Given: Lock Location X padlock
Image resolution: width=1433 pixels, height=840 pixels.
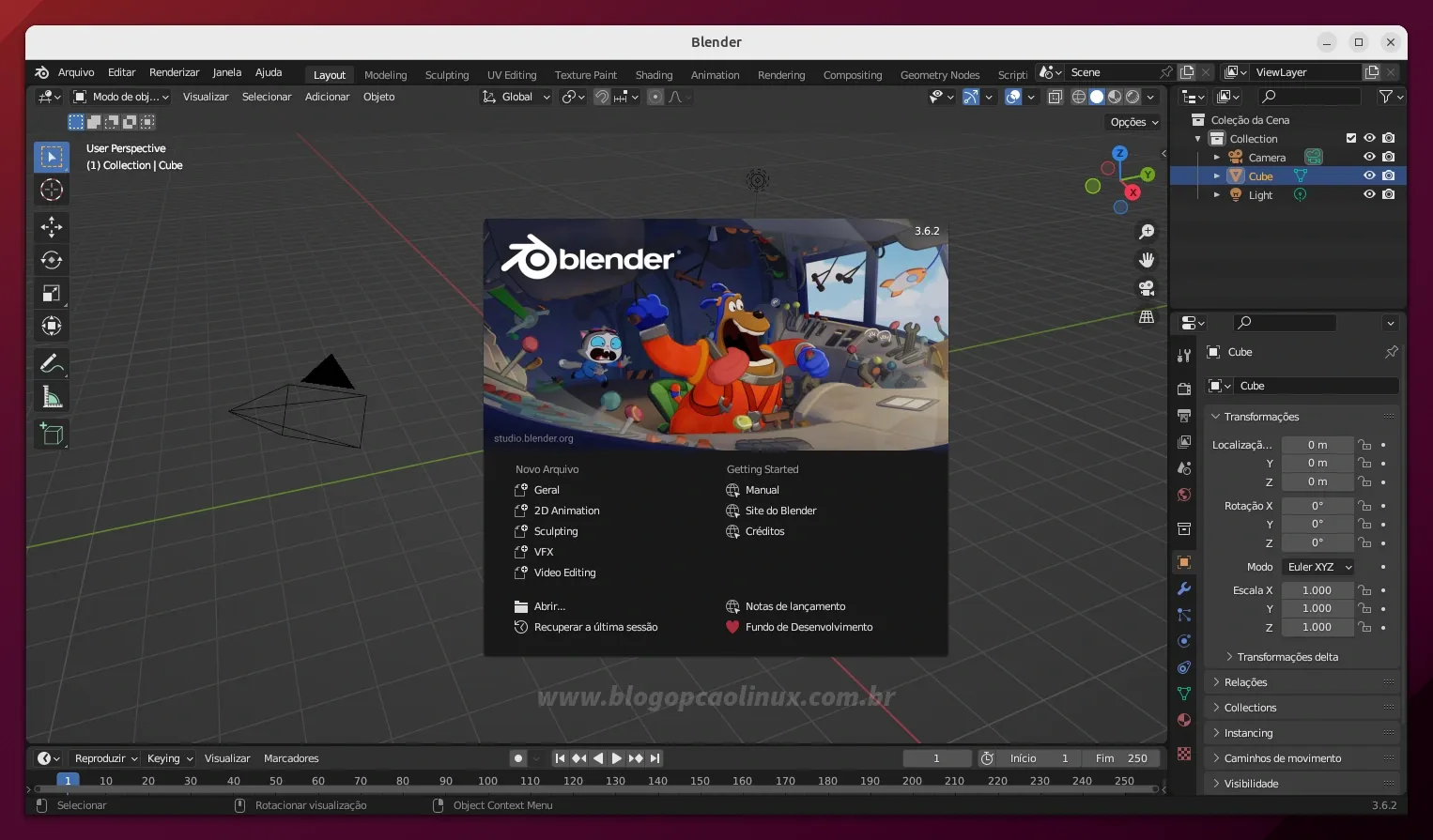Looking at the screenshot, I should pos(1365,445).
